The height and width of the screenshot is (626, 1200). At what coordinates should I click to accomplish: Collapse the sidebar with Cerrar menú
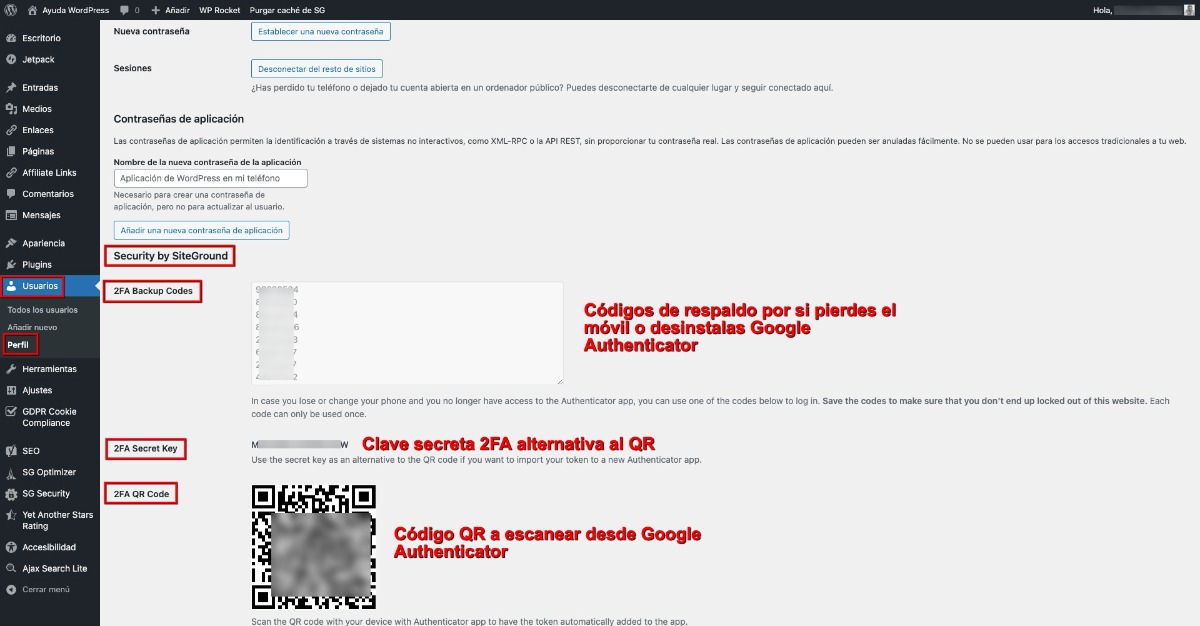[38, 590]
